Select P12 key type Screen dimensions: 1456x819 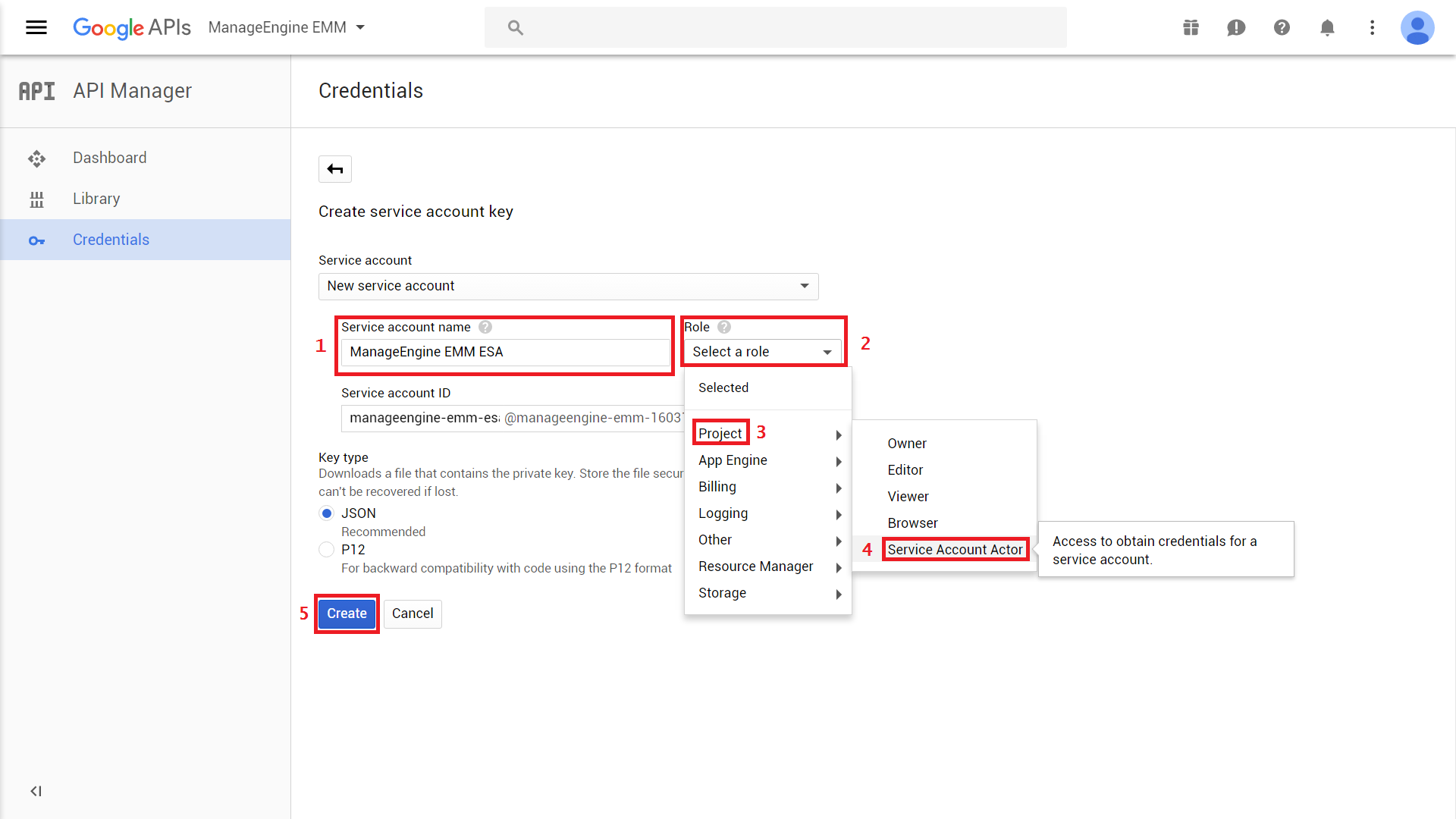click(327, 550)
